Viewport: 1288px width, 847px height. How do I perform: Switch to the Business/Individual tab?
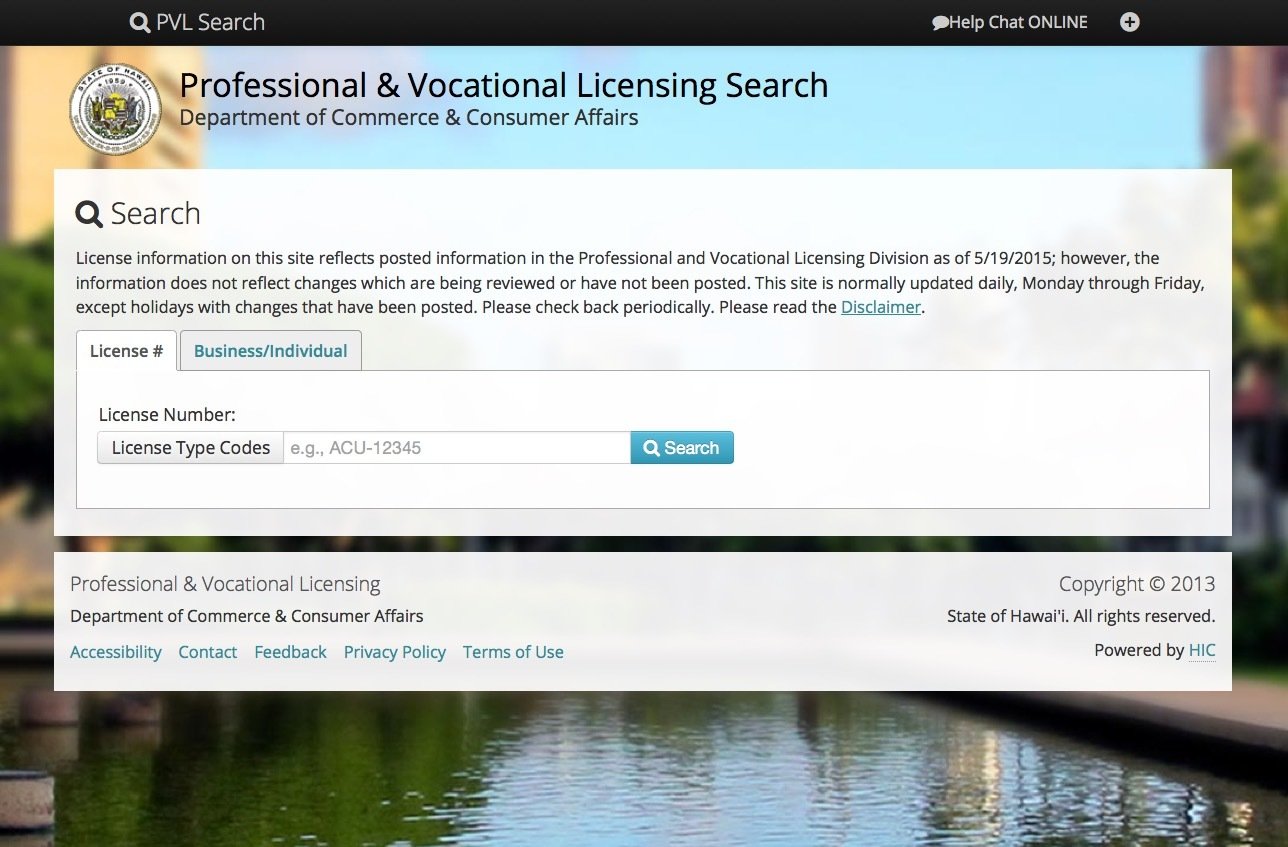tap(270, 351)
